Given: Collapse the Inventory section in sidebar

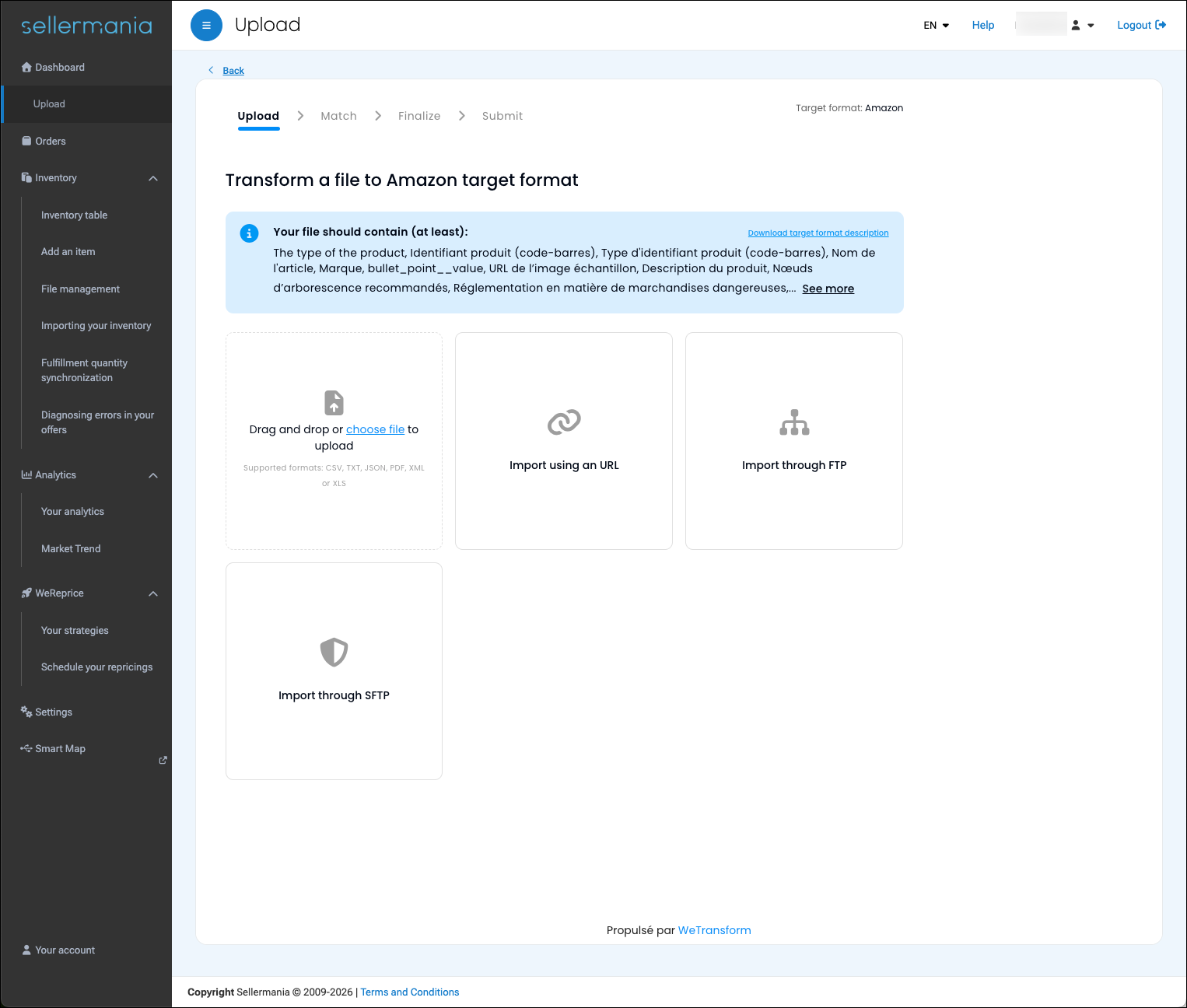Looking at the screenshot, I should click(153, 178).
